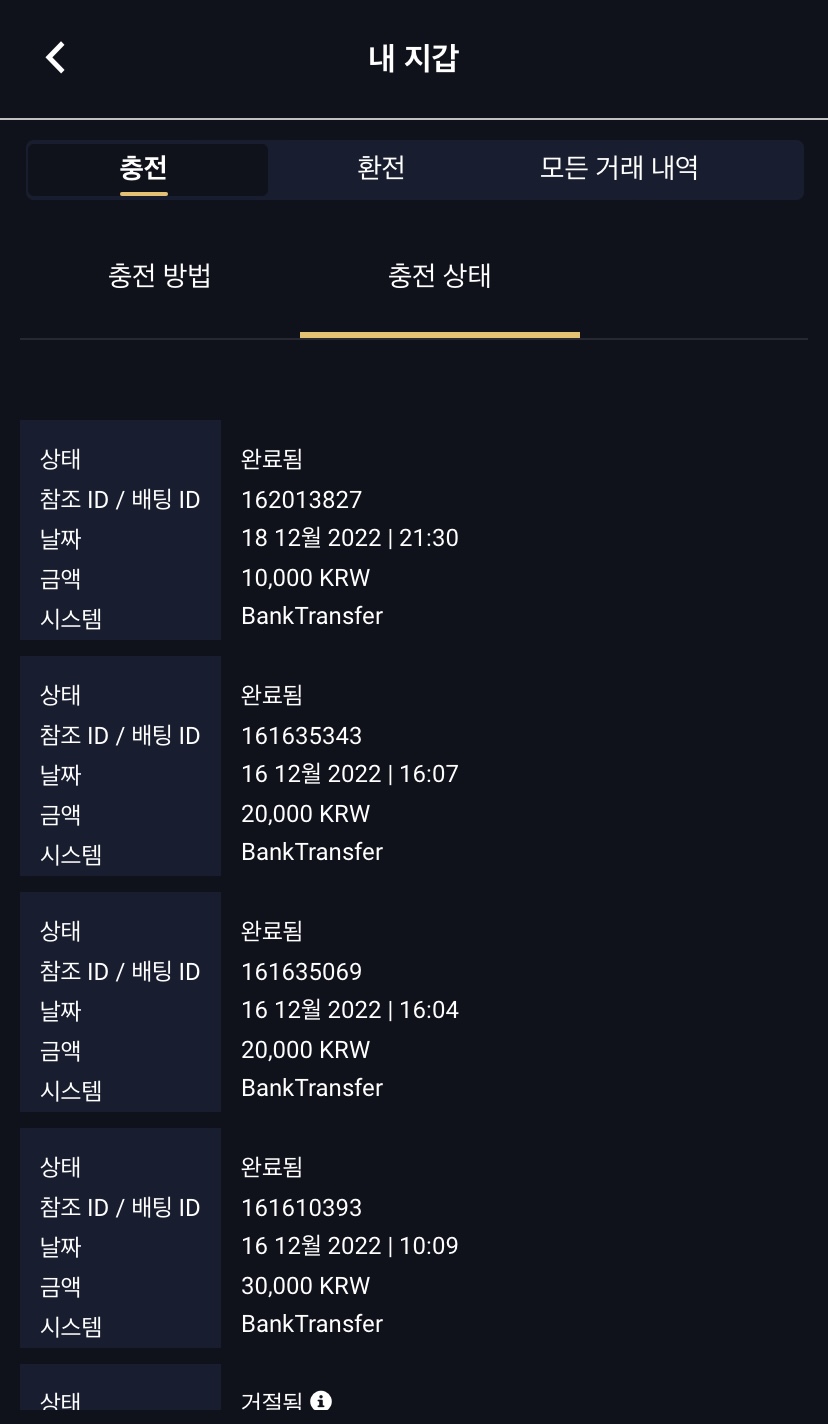Tap the 30,000 KRW amount
The width and height of the screenshot is (828, 1424).
point(306,1285)
